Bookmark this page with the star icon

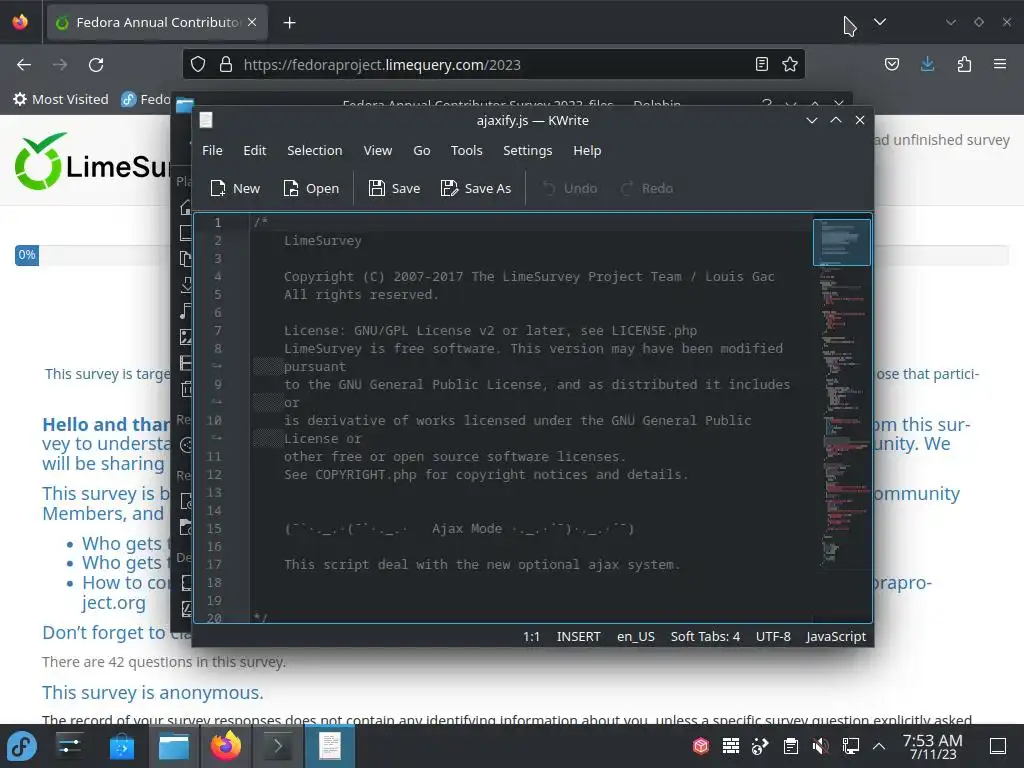pos(790,64)
